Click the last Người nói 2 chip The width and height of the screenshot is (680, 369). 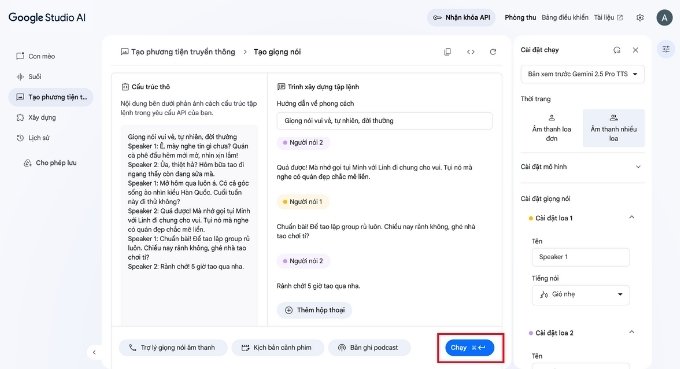pos(303,261)
